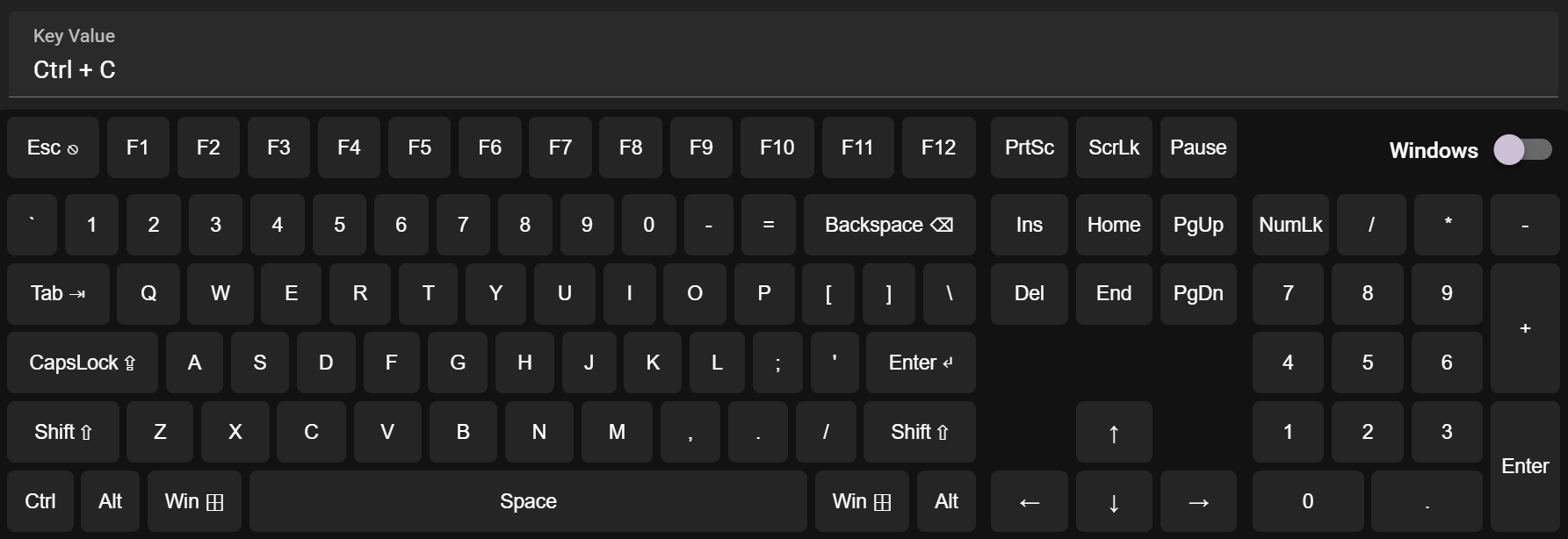Click the CapsLock key
Screen dimensions: 1568x539
click(x=83, y=363)
